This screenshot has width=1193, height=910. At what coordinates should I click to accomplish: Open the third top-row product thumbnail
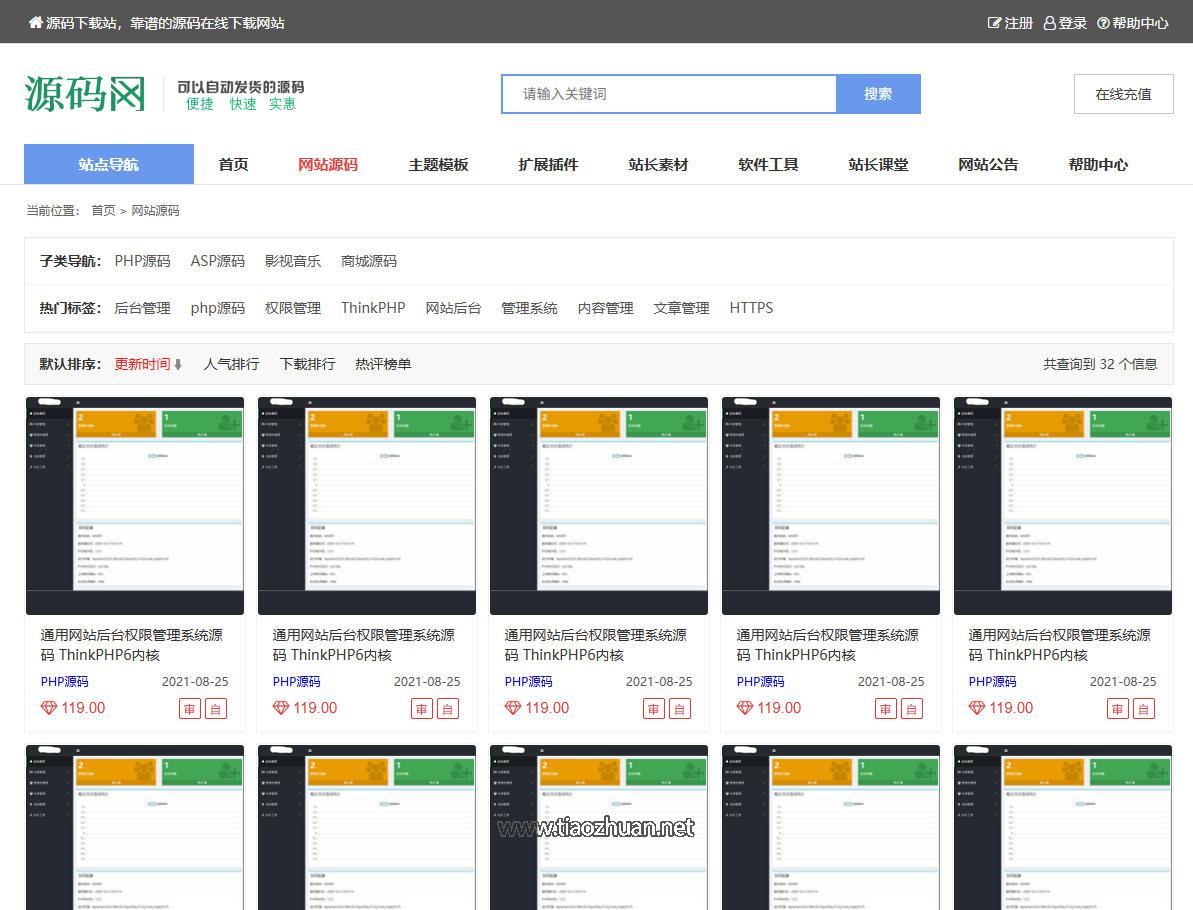(x=599, y=506)
